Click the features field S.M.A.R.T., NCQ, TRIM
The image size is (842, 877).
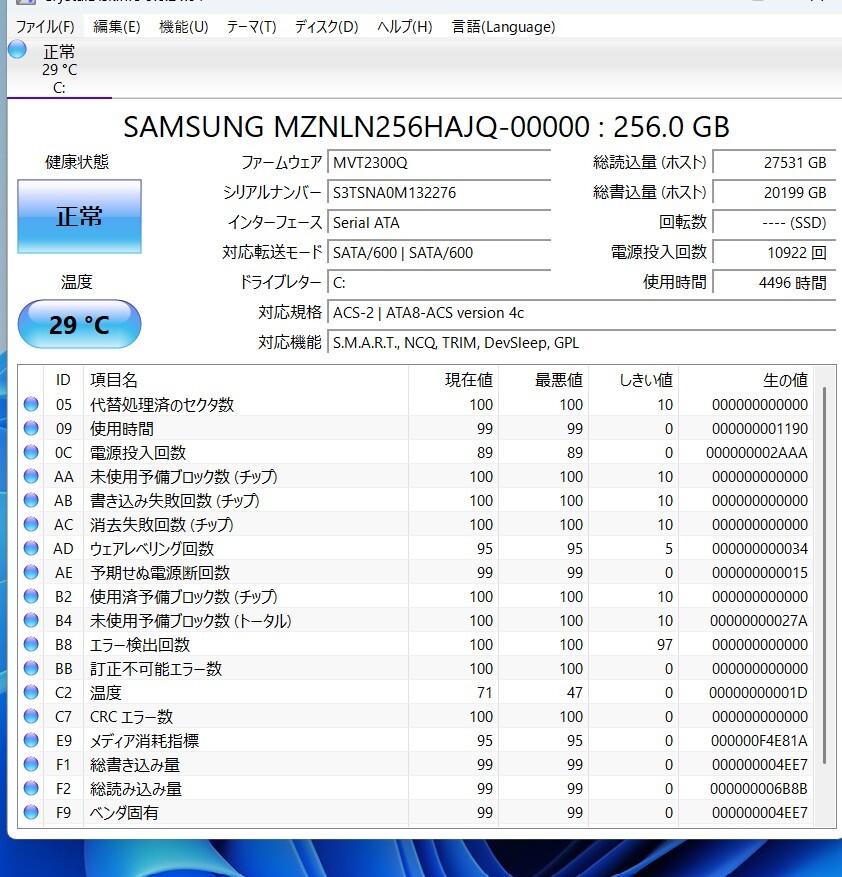click(581, 343)
